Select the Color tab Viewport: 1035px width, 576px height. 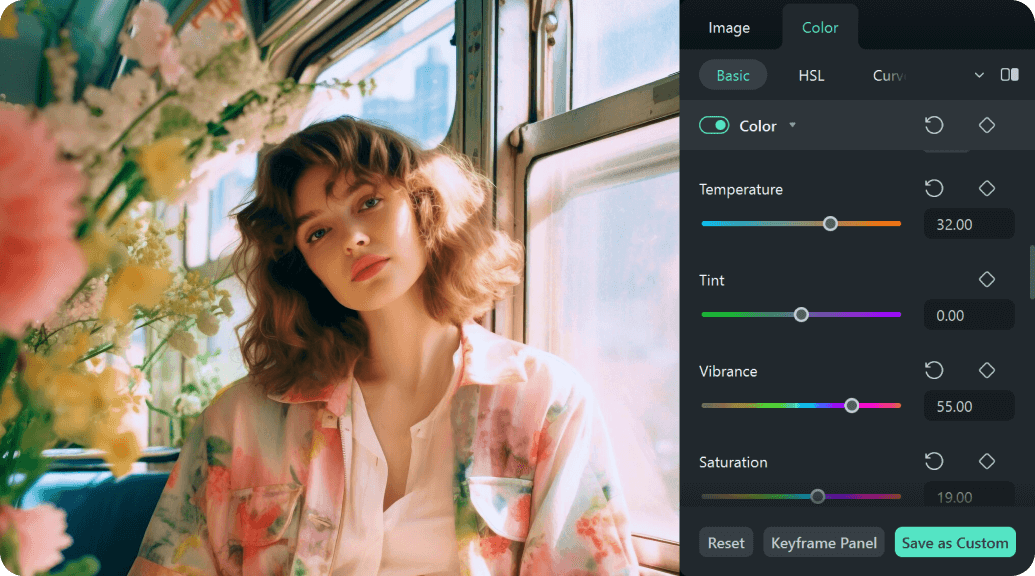(820, 28)
